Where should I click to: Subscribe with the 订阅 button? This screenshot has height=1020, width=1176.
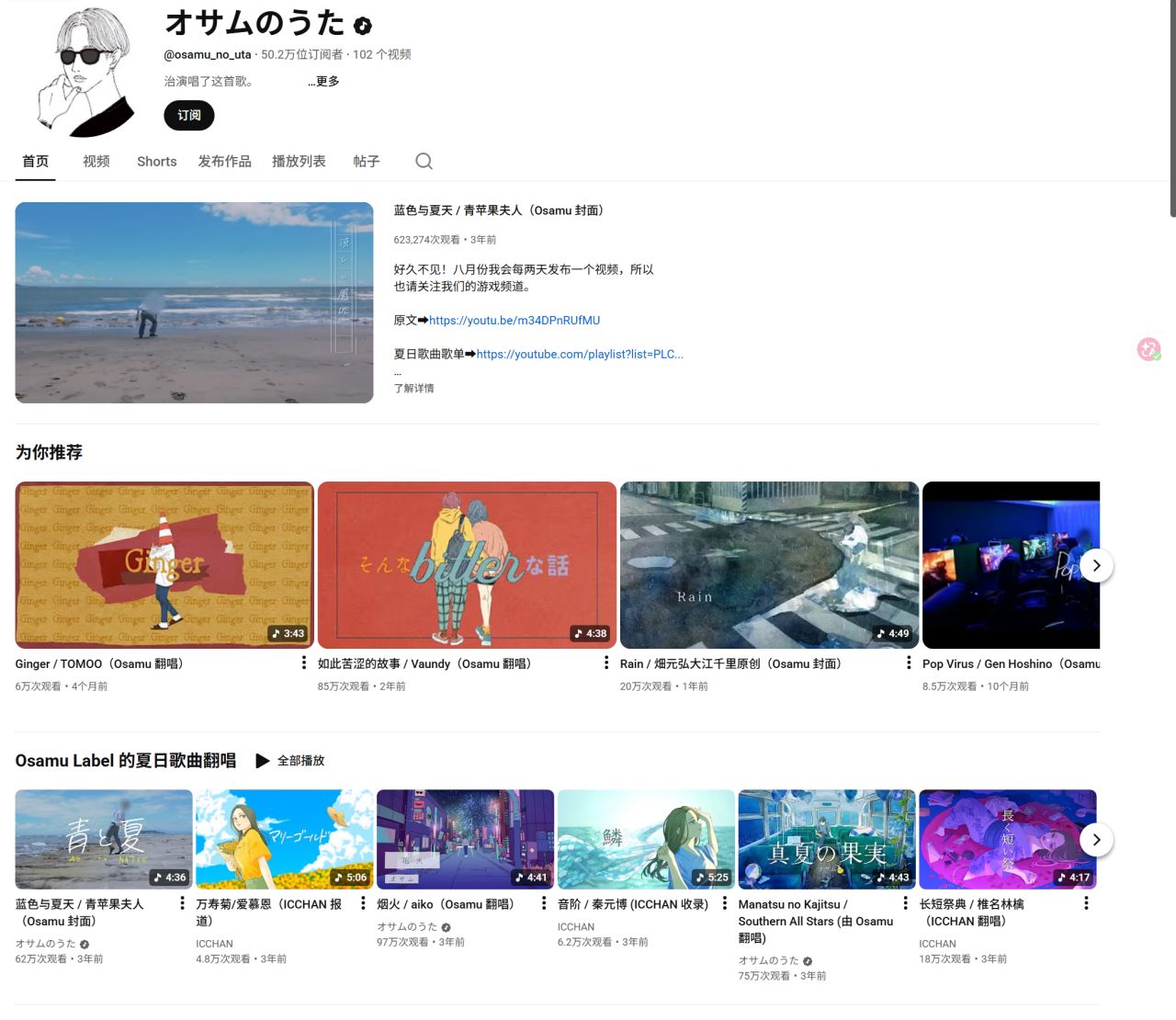[x=189, y=116]
